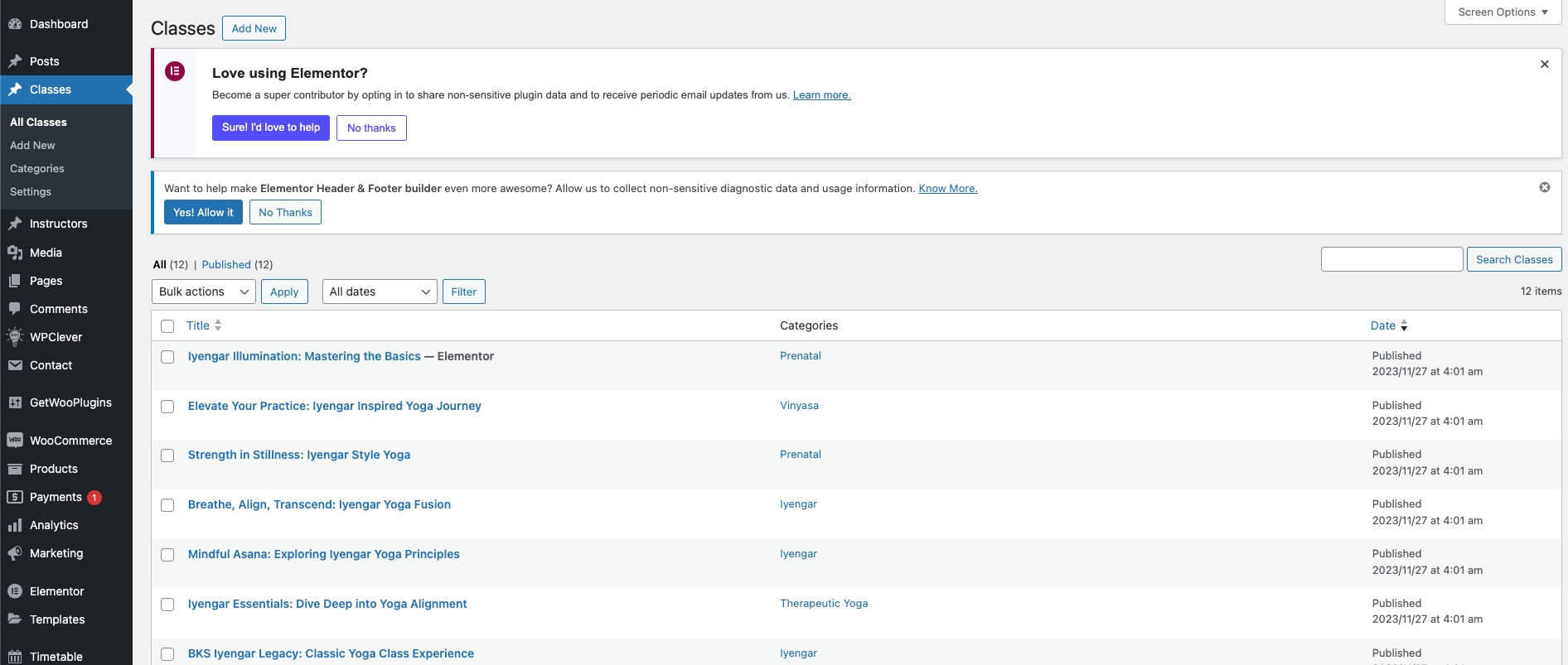Select the Breathe, Align, Transcend class checkbox

tap(167, 505)
